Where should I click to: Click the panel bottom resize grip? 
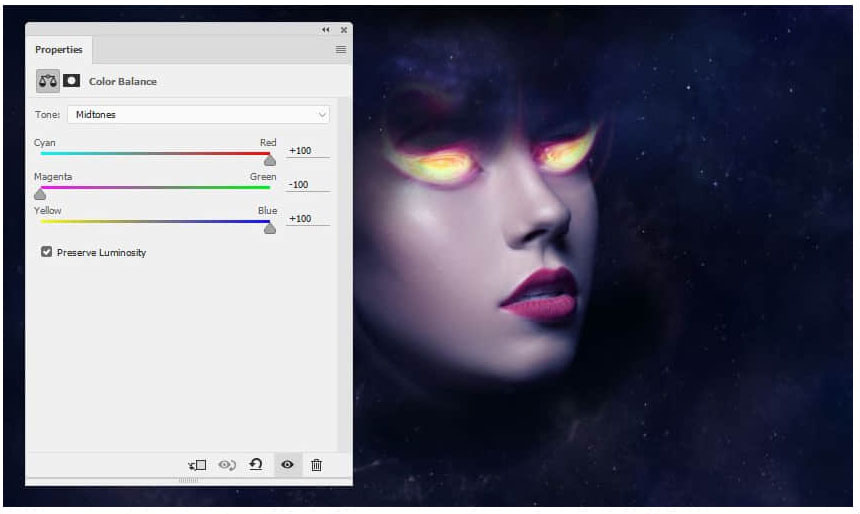188,481
